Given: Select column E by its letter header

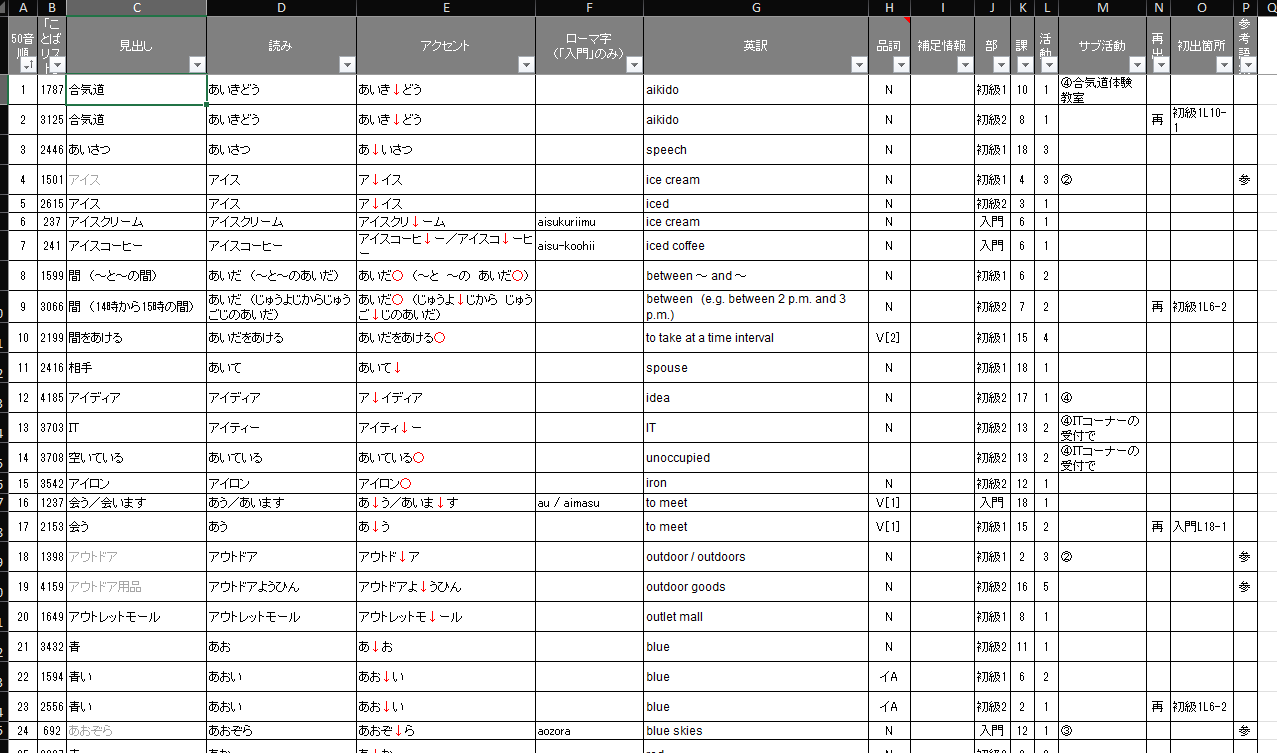Looking at the screenshot, I should [446, 8].
